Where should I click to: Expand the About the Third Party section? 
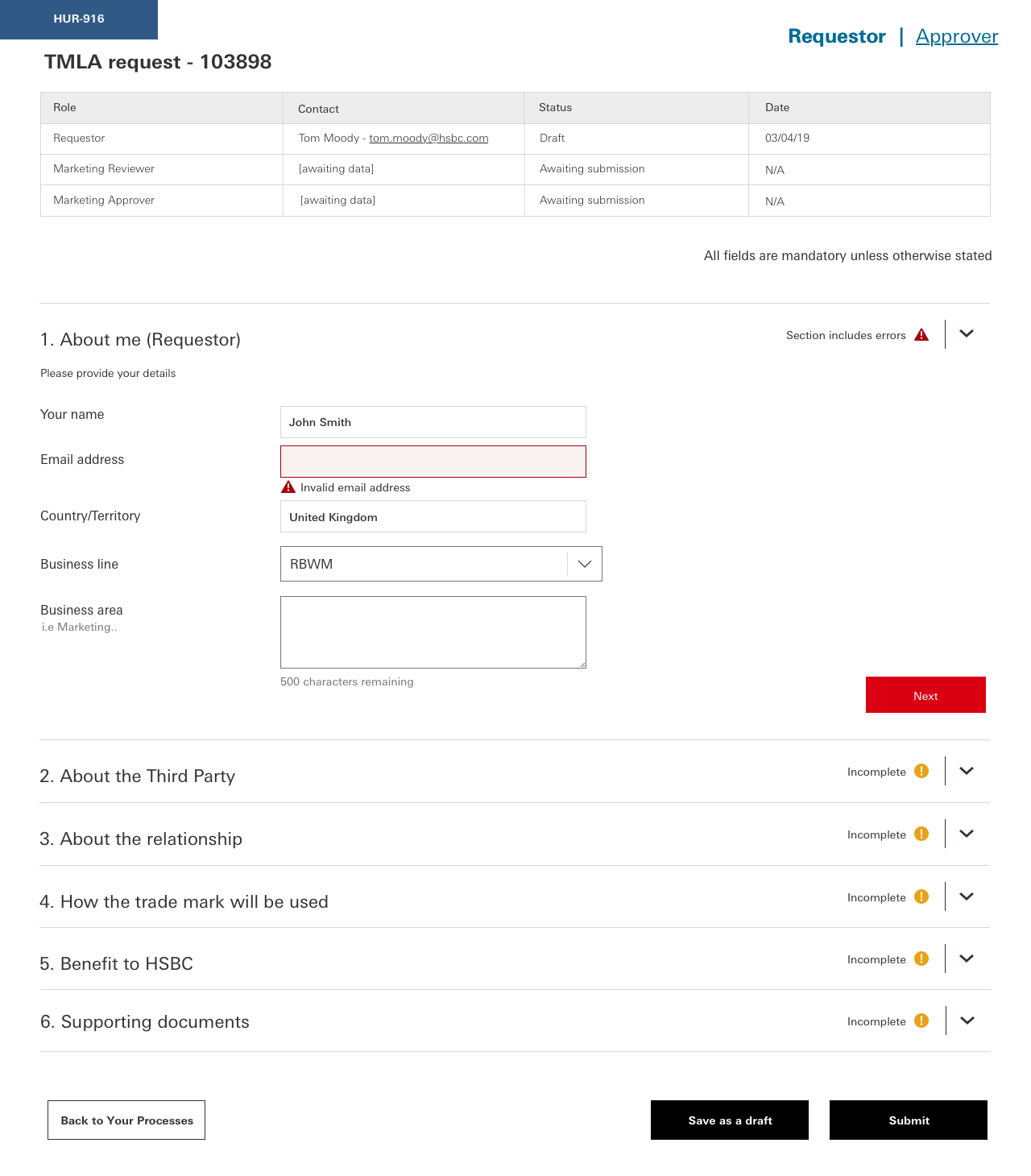[967, 771]
